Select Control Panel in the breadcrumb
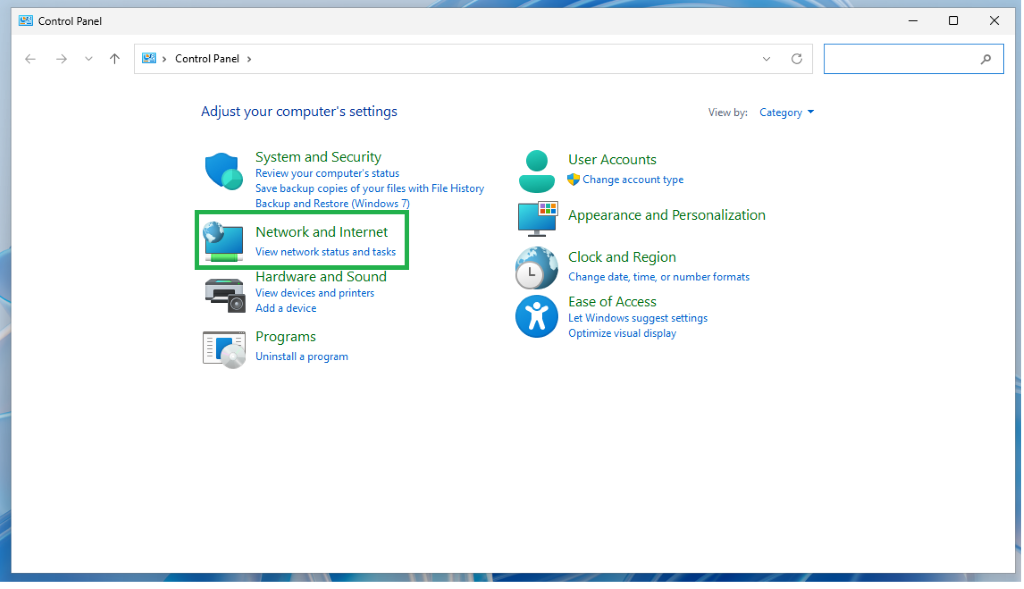The image size is (1024, 589). (x=207, y=59)
